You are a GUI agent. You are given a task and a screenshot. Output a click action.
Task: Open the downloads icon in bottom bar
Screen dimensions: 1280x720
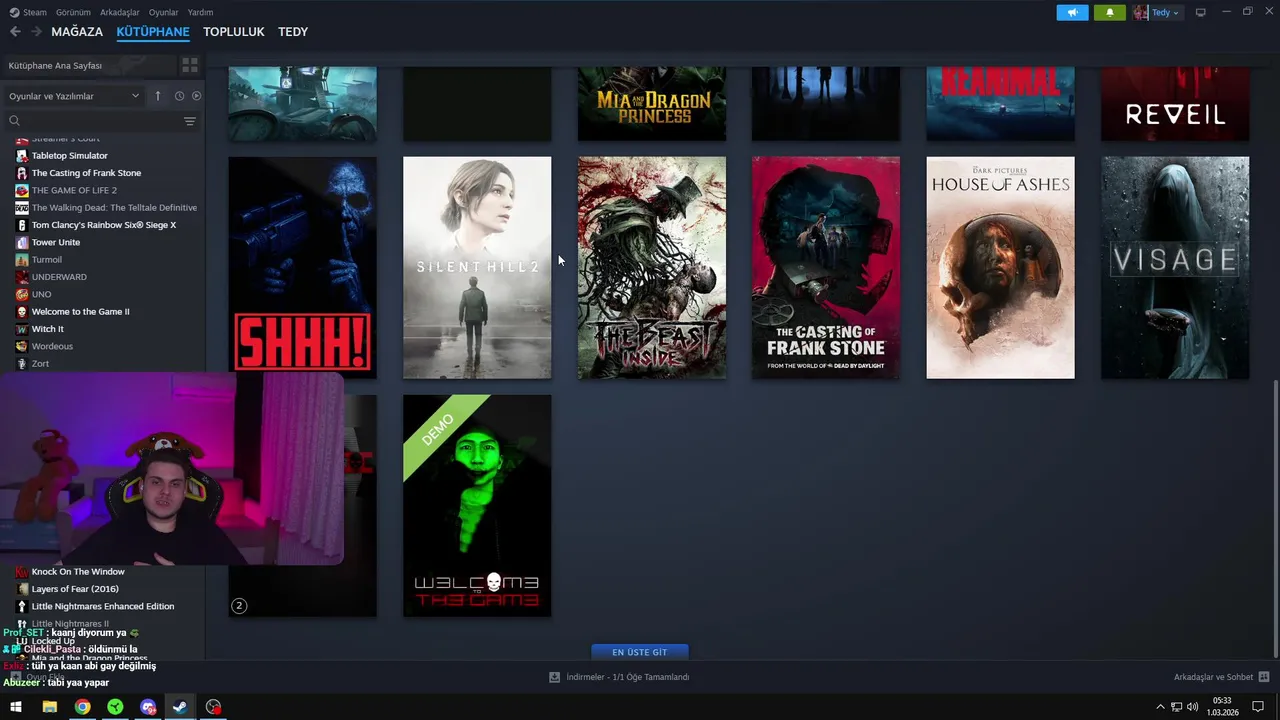pyautogui.click(x=554, y=677)
